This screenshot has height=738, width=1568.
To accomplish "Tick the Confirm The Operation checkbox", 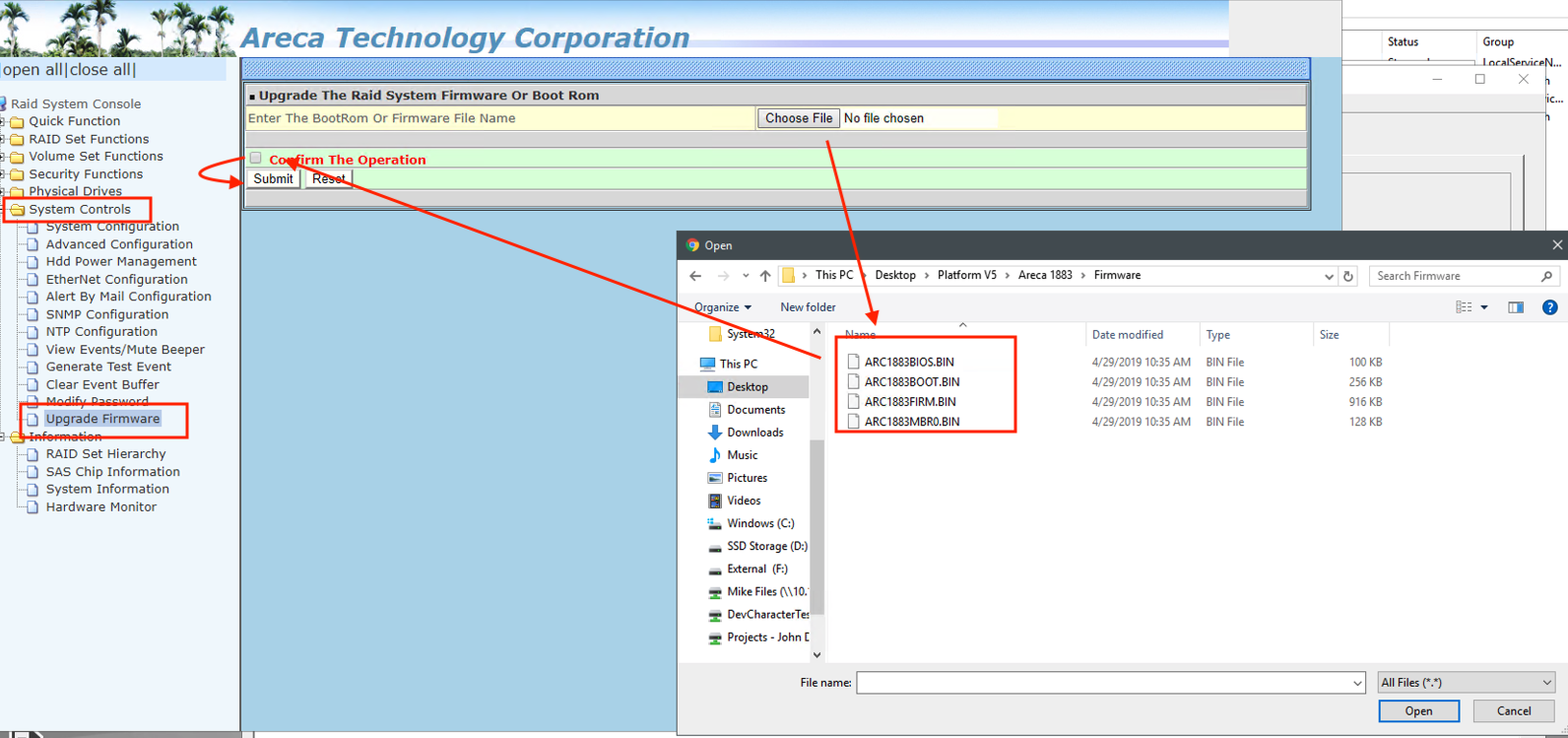I will click(256, 159).
